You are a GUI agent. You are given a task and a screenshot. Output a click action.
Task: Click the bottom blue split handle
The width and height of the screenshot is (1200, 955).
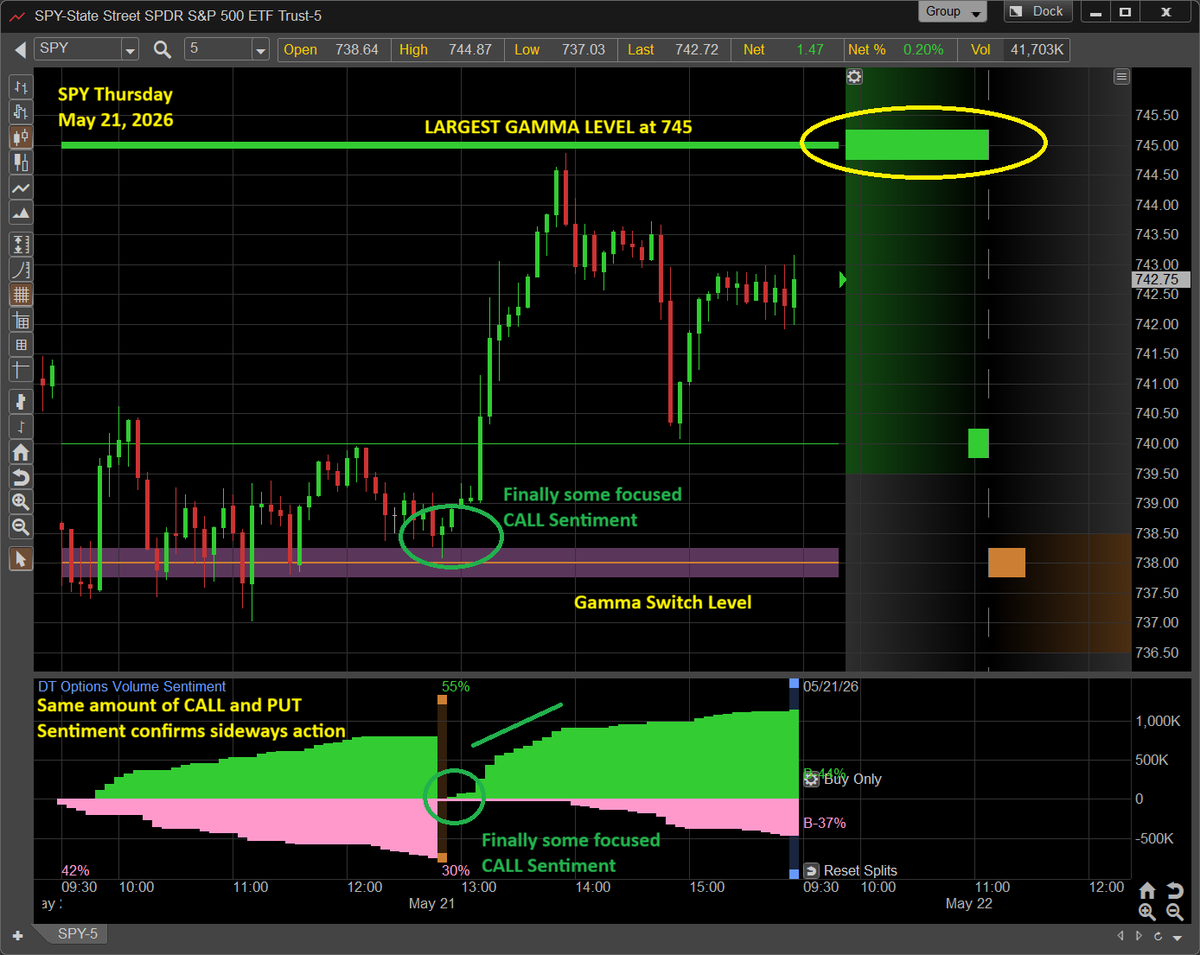click(x=794, y=873)
